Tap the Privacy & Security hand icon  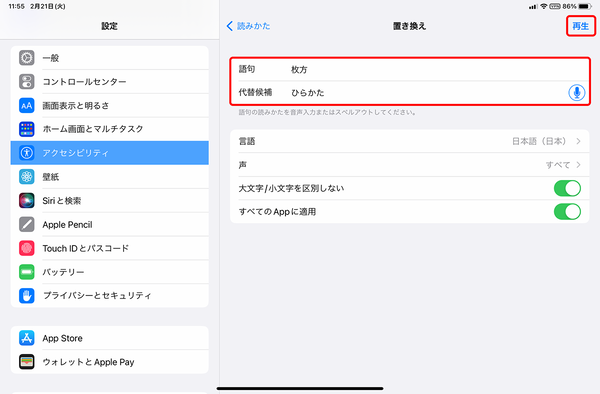coord(27,295)
